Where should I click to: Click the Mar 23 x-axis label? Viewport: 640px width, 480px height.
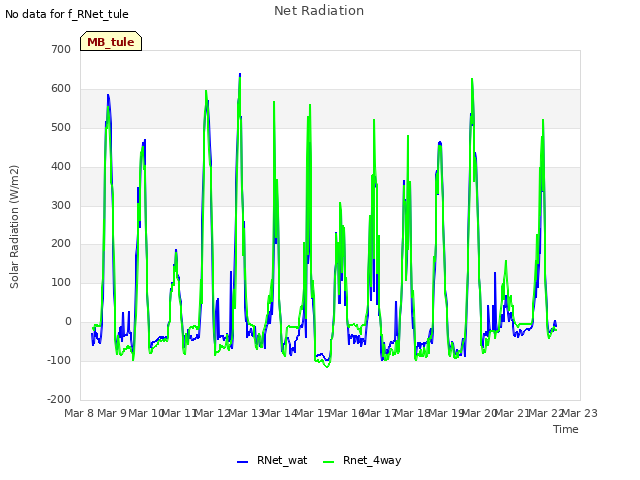pos(580,413)
